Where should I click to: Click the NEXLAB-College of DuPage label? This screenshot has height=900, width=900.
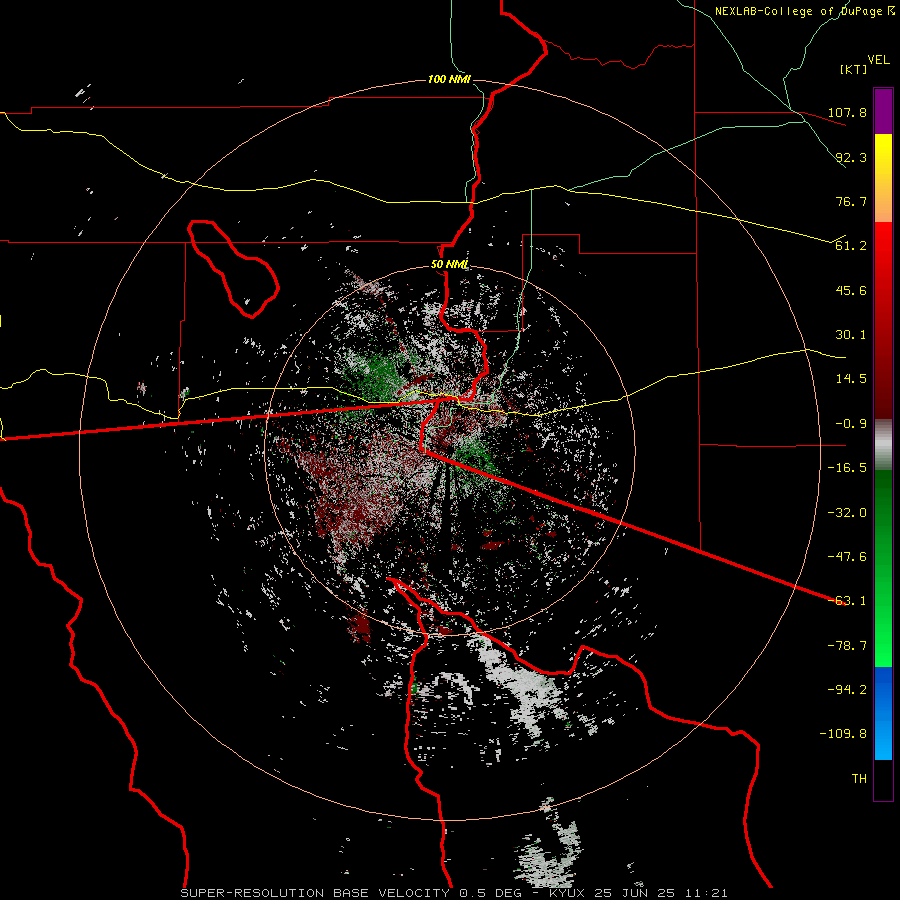point(804,11)
